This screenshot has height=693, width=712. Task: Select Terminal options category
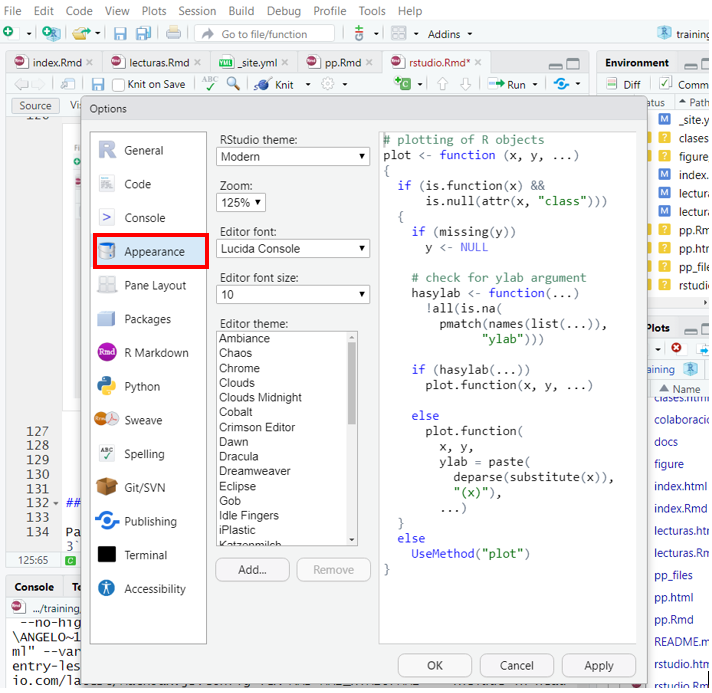click(x=148, y=555)
